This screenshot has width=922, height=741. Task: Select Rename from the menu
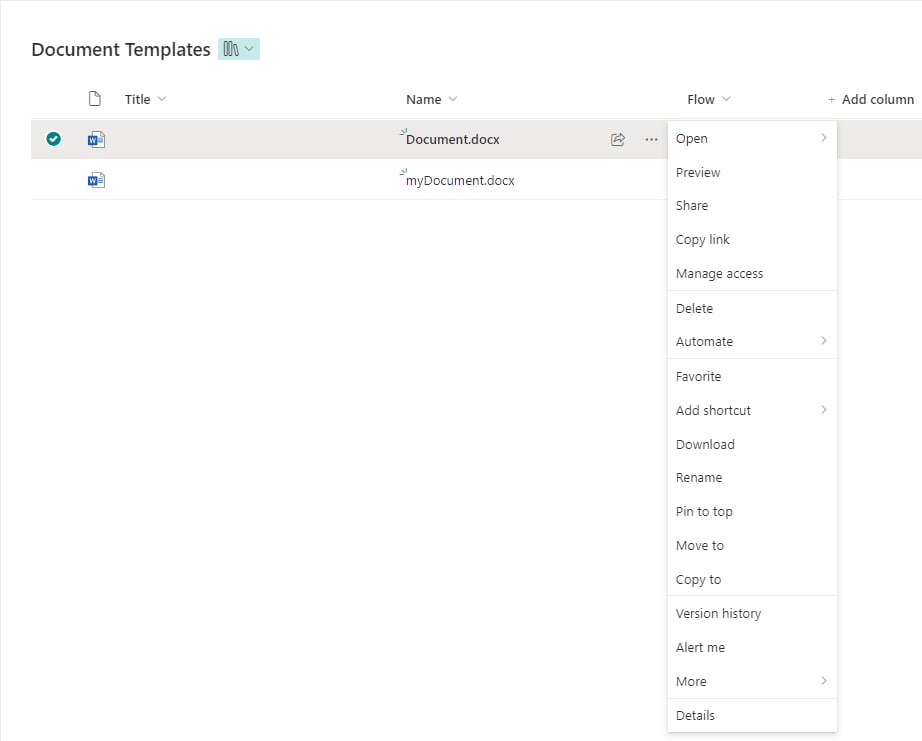tap(752, 478)
